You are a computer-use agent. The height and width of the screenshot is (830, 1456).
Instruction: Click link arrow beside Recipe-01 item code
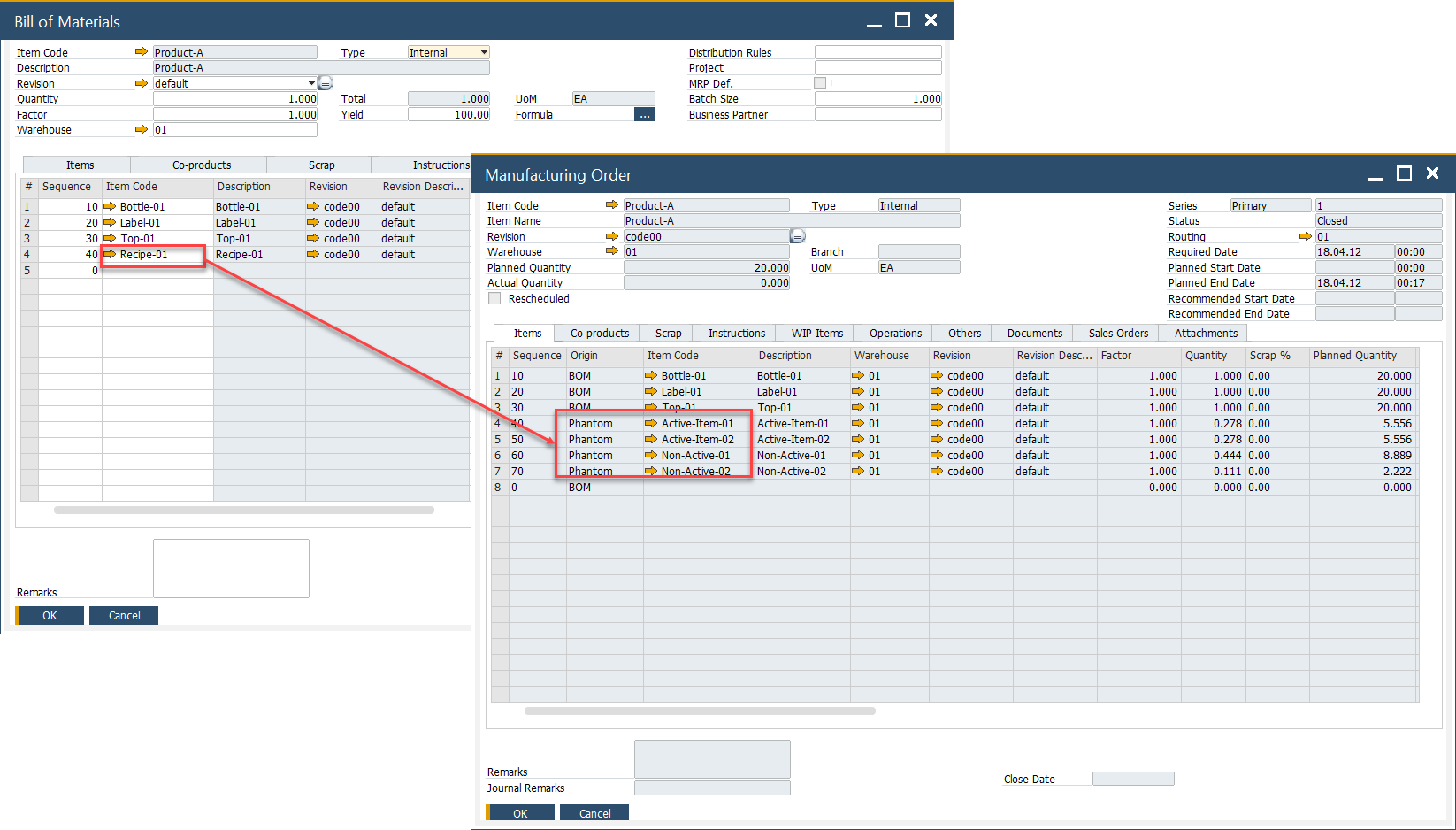pos(110,254)
